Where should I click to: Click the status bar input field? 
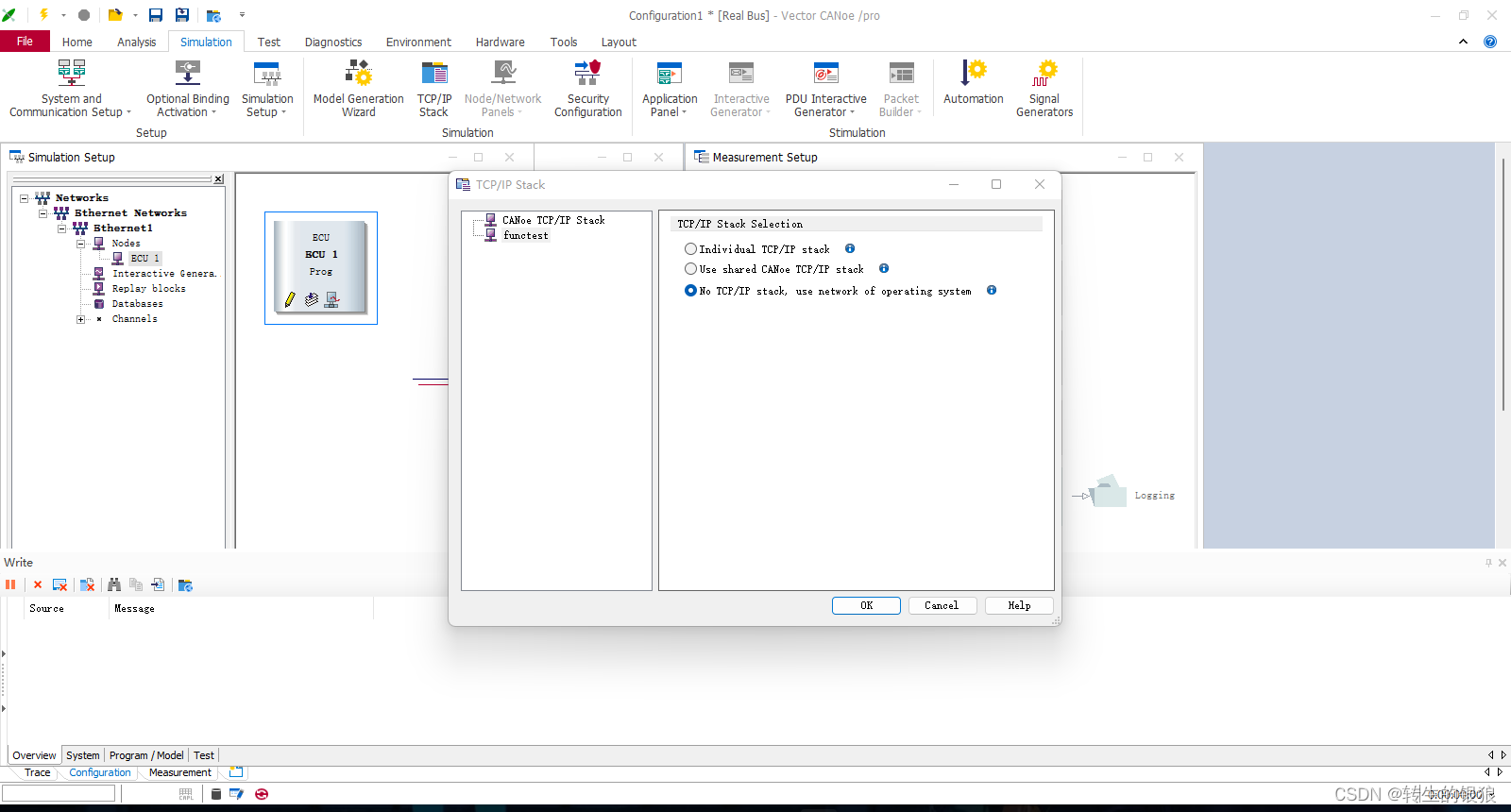point(59,794)
